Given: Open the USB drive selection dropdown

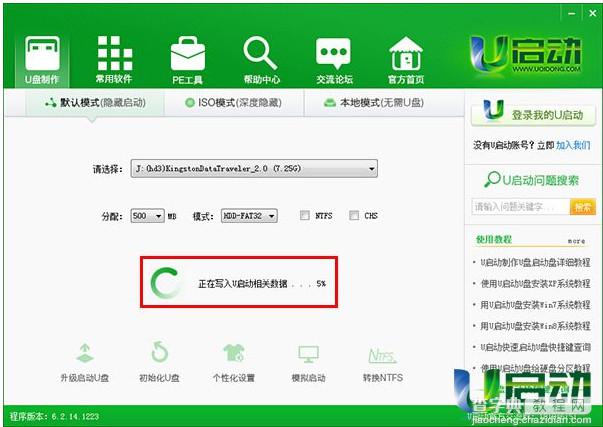Looking at the screenshot, I should [254, 168].
